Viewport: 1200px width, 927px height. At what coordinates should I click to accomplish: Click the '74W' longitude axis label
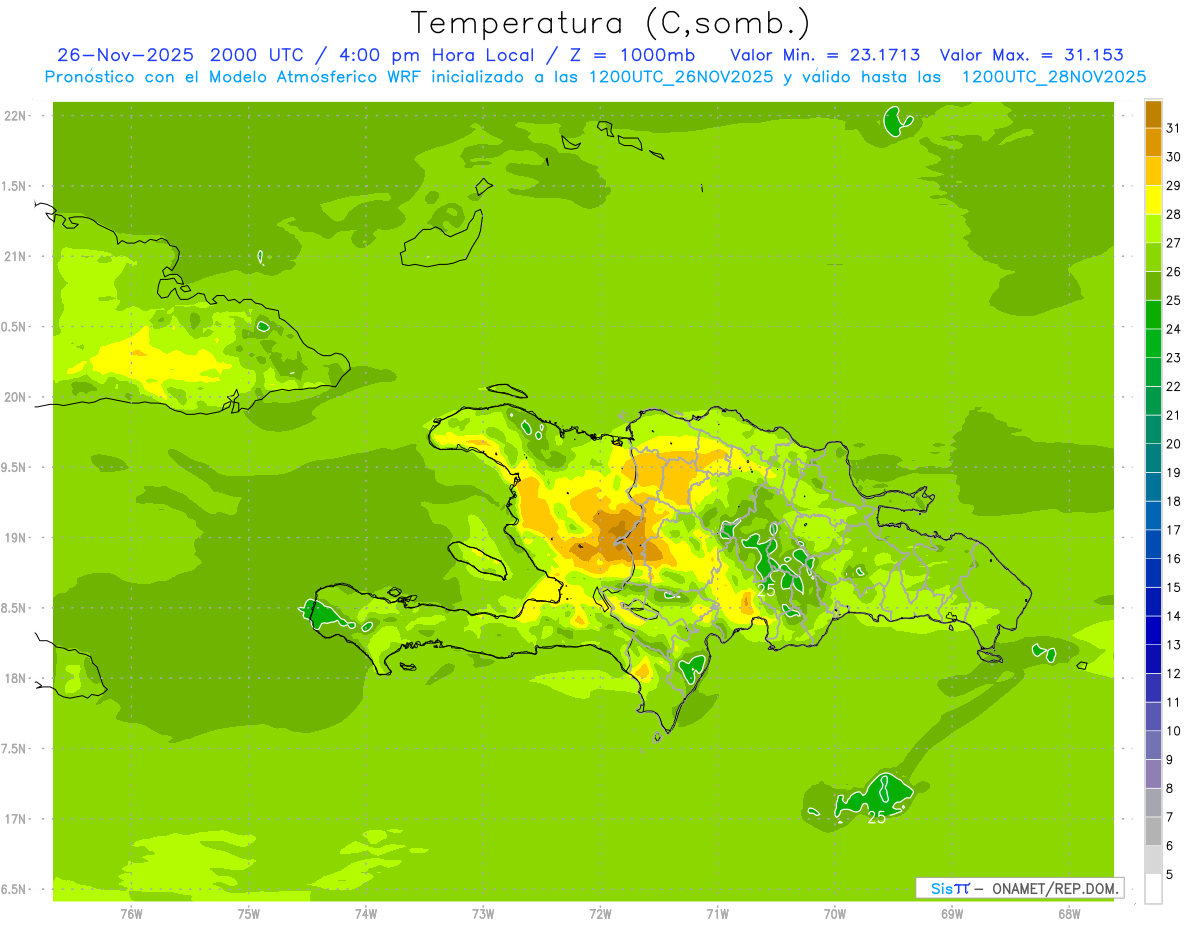pos(366,913)
